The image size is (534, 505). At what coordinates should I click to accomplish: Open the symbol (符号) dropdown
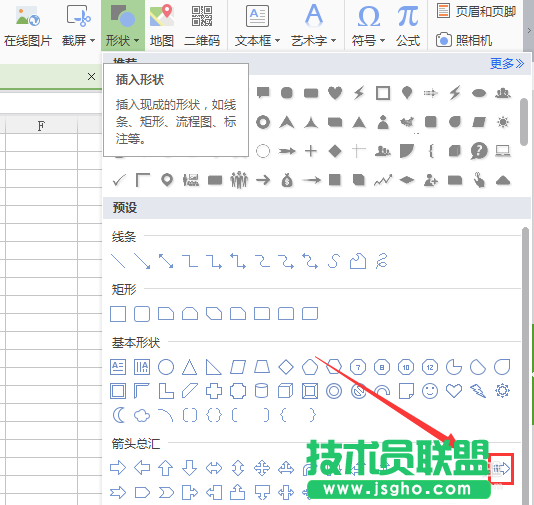368,26
